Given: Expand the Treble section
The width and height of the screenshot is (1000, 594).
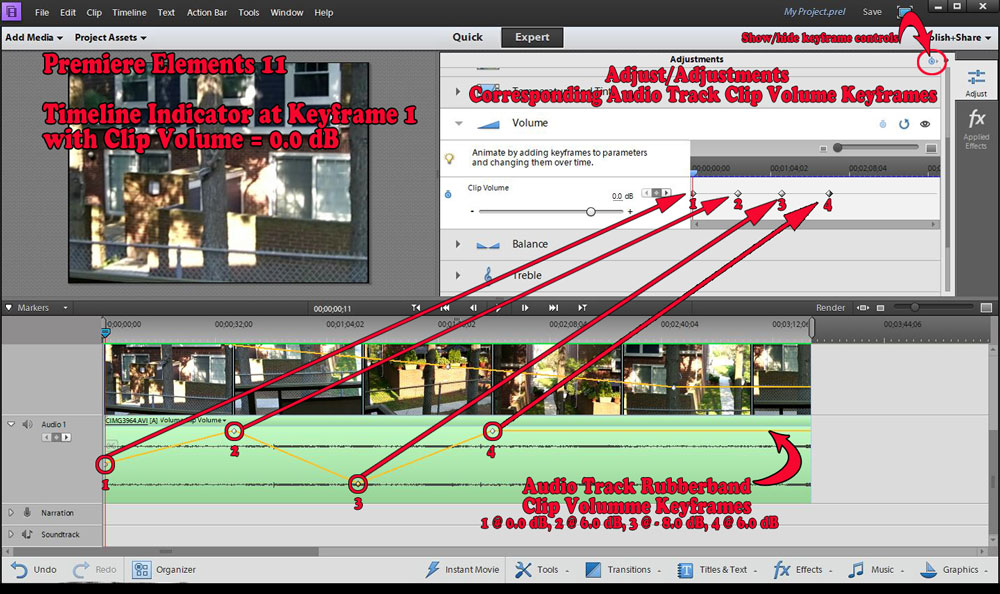Looking at the screenshot, I should click(458, 275).
